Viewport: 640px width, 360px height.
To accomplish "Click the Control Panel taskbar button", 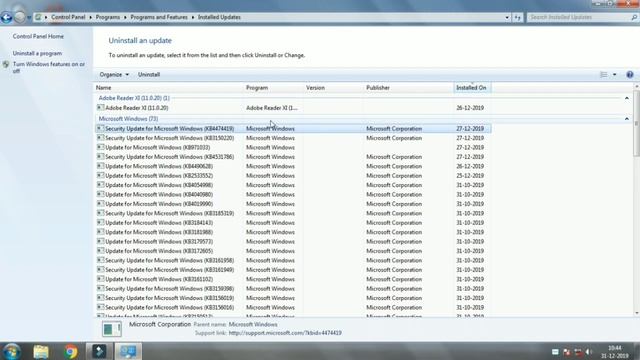I will tap(128, 351).
